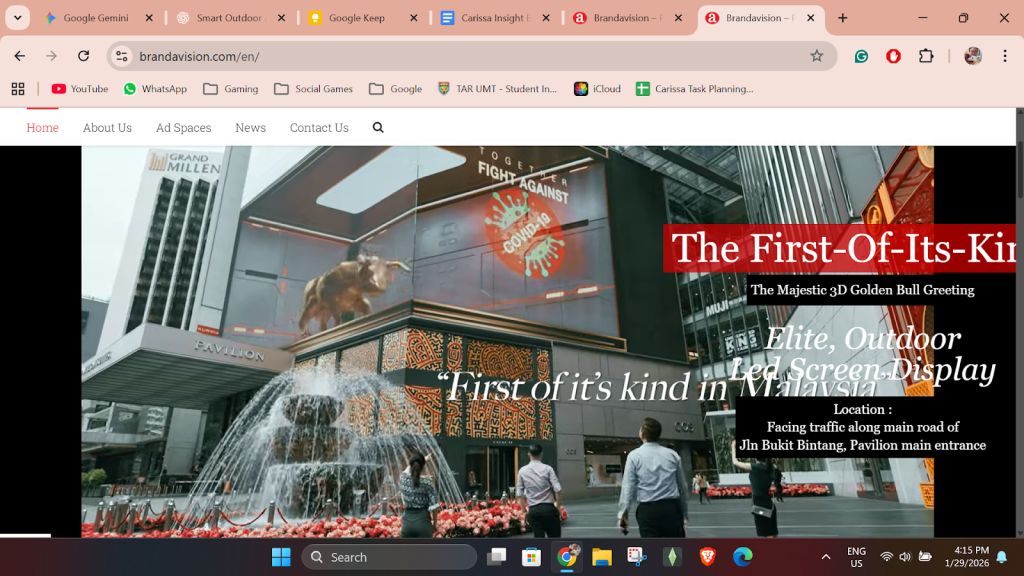The width and height of the screenshot is (1024, 576).
Task: Open the iCloud bookmark
Action: point(598,89)
